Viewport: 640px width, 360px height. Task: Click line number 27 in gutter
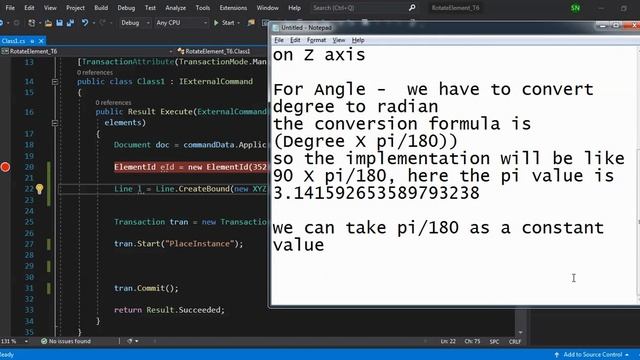(29, 244)
